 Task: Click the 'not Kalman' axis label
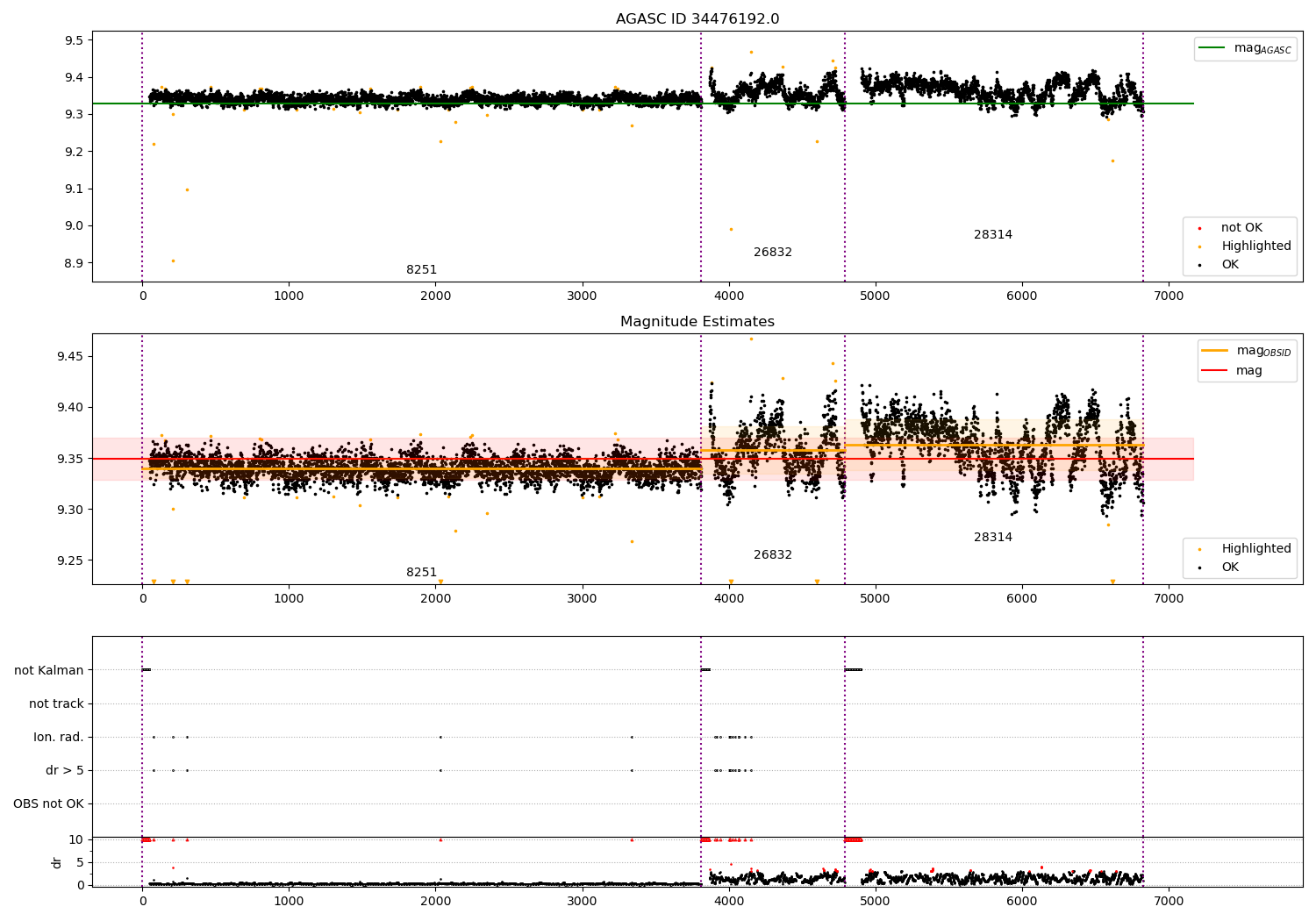(x=49, y=670)
